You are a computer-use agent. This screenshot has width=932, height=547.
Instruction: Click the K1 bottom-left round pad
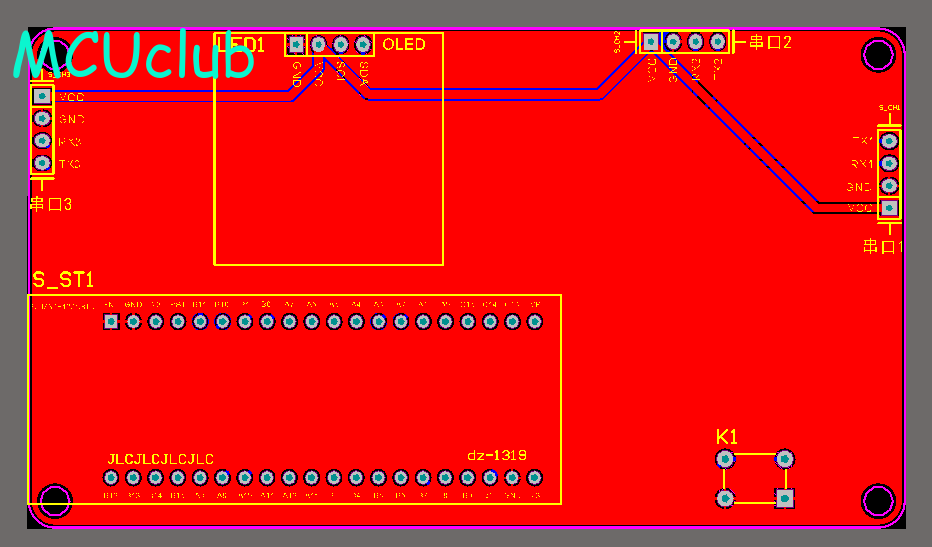(x=725, y=498)
